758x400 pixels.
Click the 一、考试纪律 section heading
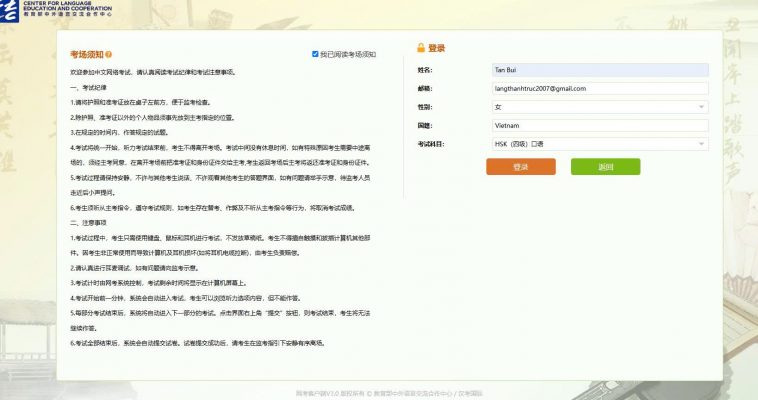pos(88,88)
